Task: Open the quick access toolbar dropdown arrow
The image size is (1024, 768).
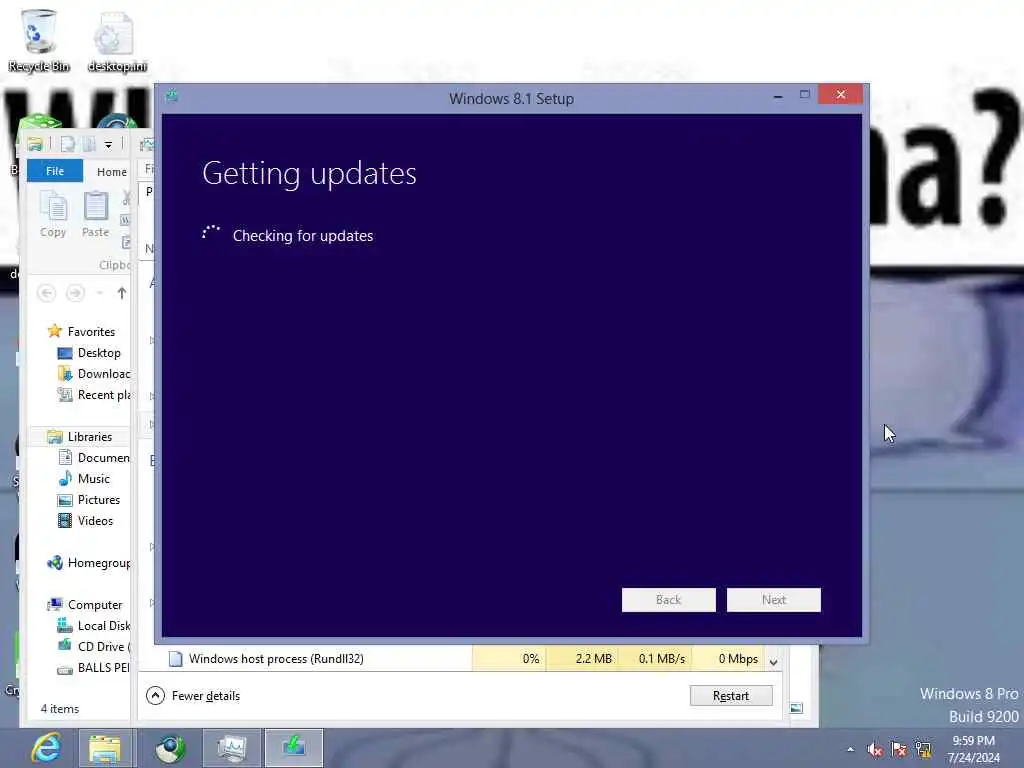Action: tap(108, 144)
